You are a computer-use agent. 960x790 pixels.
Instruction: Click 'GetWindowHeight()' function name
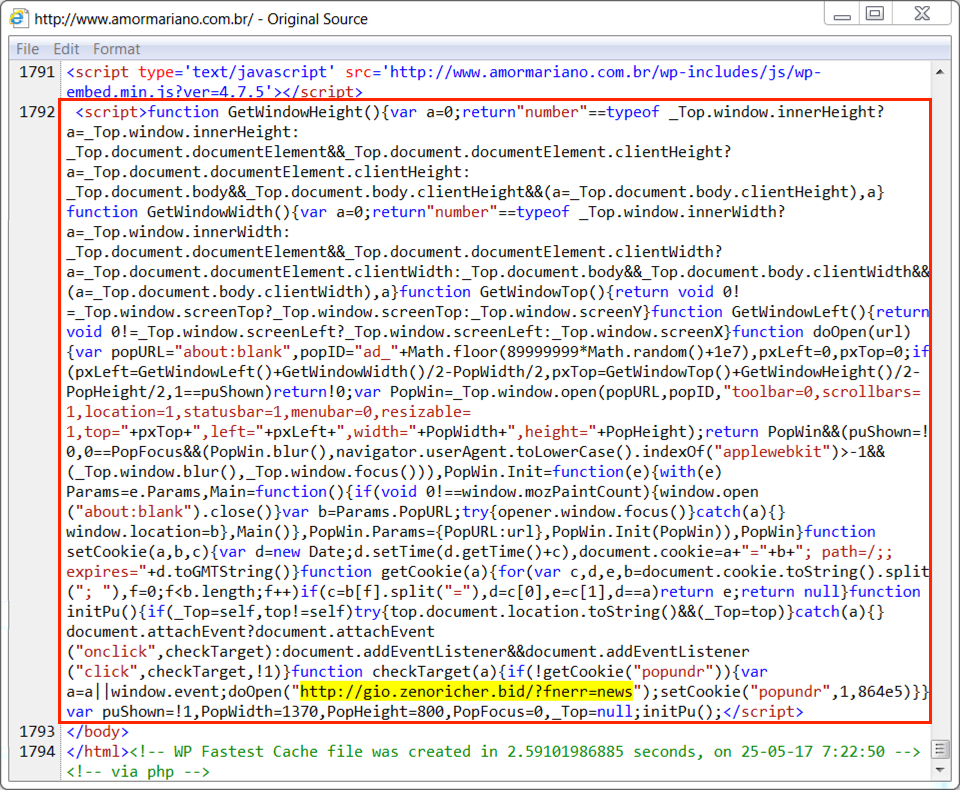tap(304, 112)
